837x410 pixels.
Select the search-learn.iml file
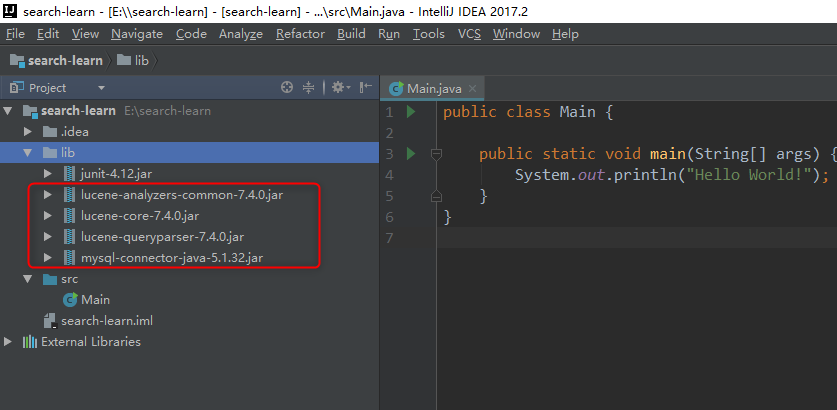click(107, 321)
